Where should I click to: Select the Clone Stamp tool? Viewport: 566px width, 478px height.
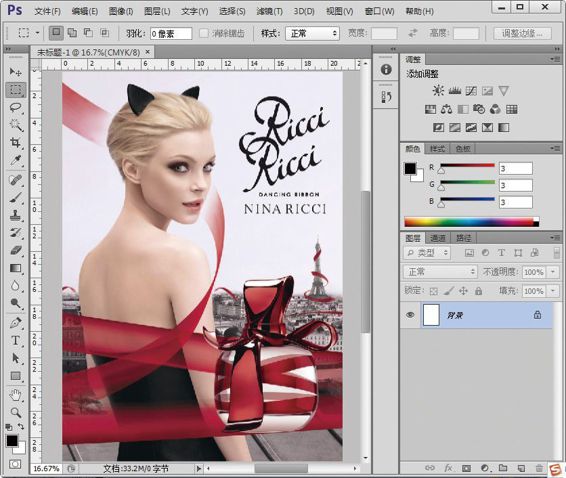click(15, 215)
